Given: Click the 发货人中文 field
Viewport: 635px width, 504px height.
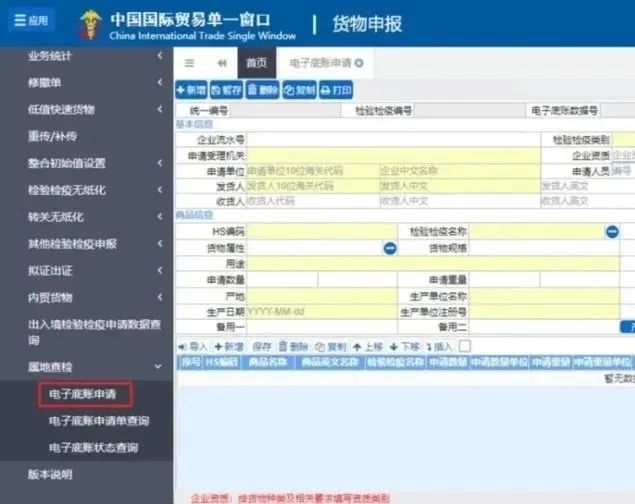Looking at the screenshot, I should [x=459, y=186].
